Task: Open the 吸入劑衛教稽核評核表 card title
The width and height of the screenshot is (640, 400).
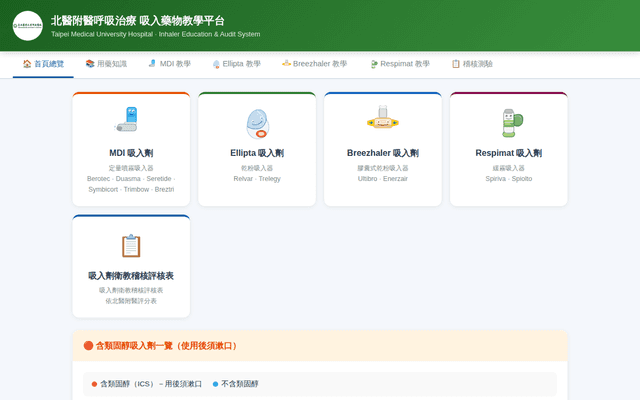Action: pyautogui.click(x=131, y=276)
